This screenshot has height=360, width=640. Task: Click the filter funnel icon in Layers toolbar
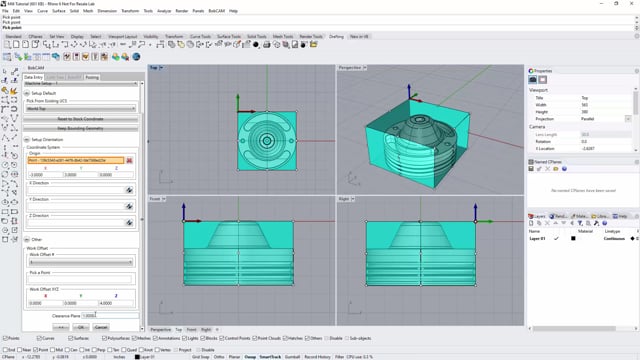point(580,223)
